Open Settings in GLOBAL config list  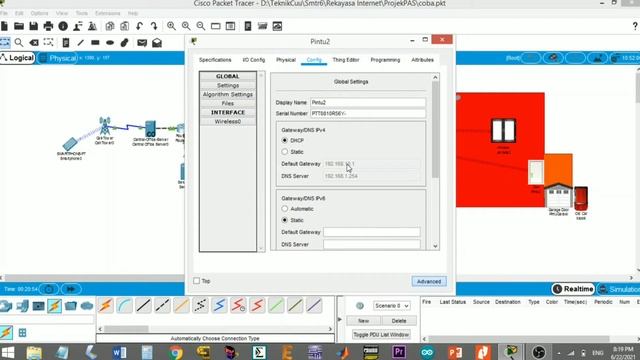tap(228, 86)
